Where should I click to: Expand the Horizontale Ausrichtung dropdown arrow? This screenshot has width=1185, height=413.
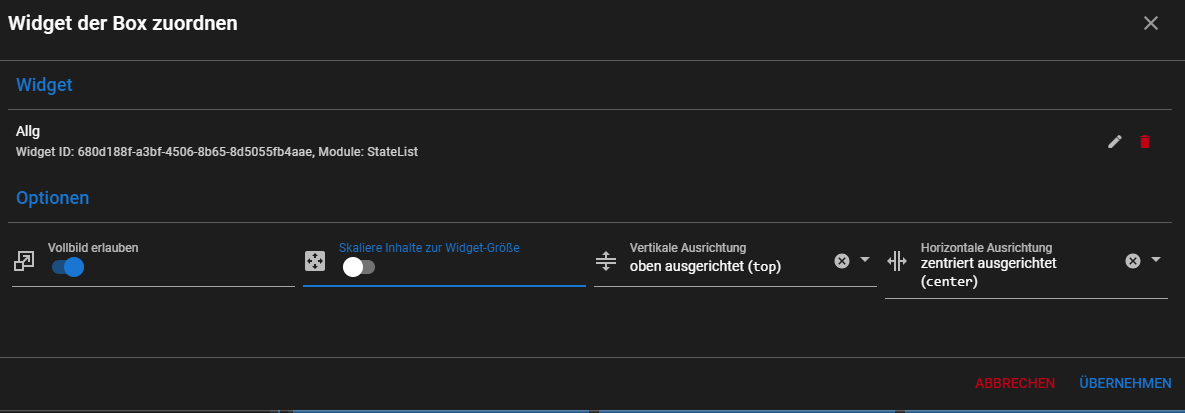[x=1156, y=260]
